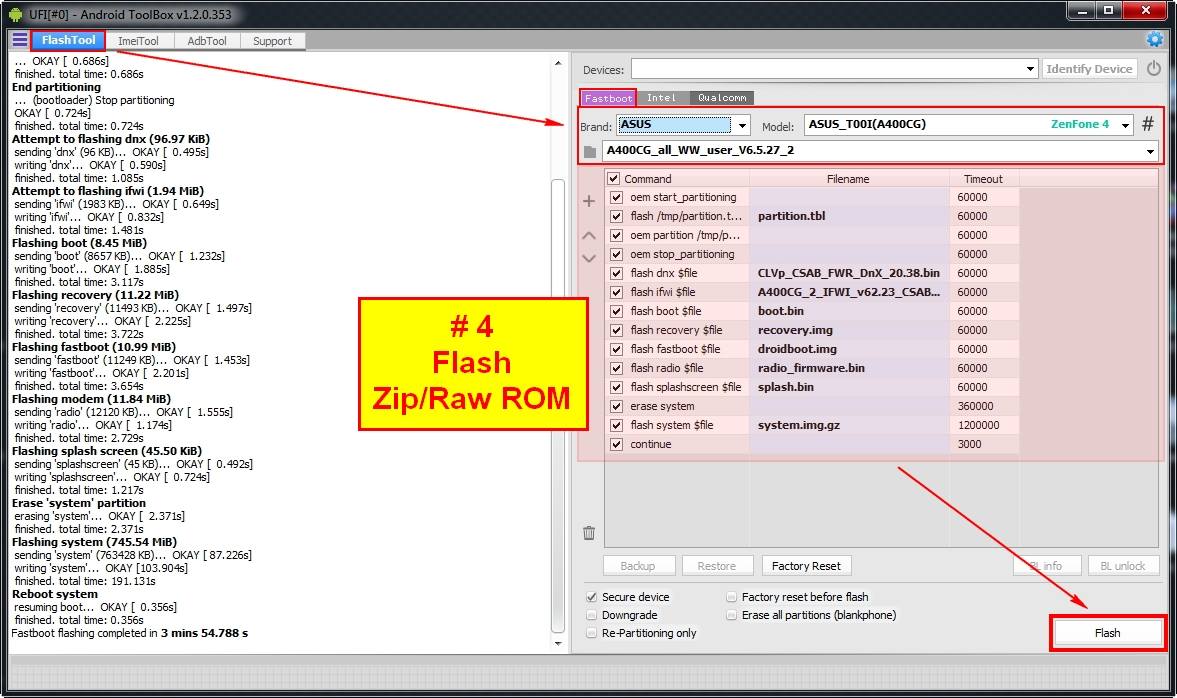The width and height of the screenshot is (1177, 698).
Task: Uncheck flash boot $file command
Action: click(x=616, y=311)
